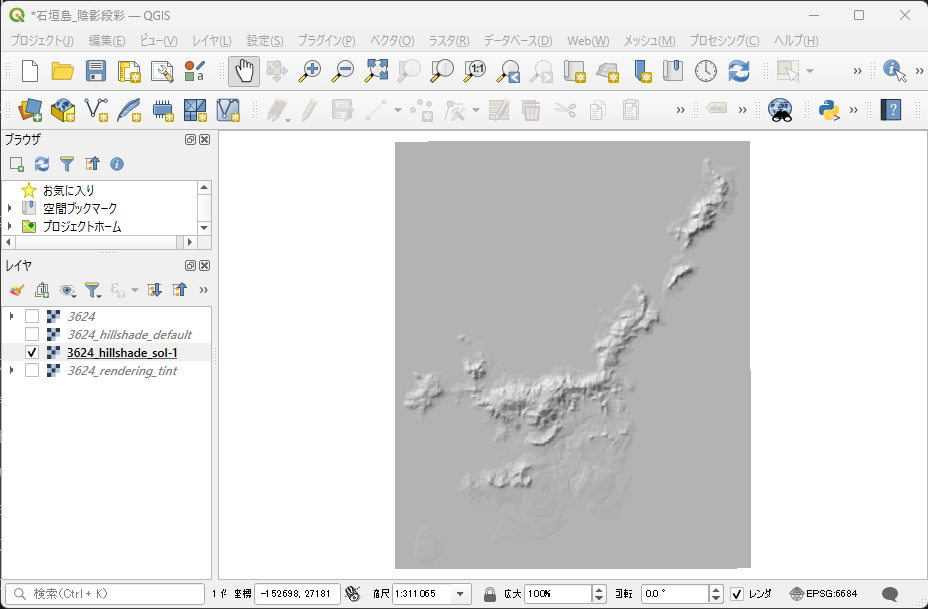This screenshot has height=609, width=928.
Task: Click the Zoom Full extent icon
Action: (376, 71)
